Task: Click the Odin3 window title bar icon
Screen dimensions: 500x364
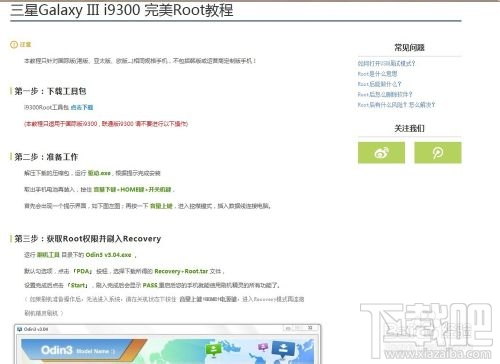Action: (x=20, y=329)
